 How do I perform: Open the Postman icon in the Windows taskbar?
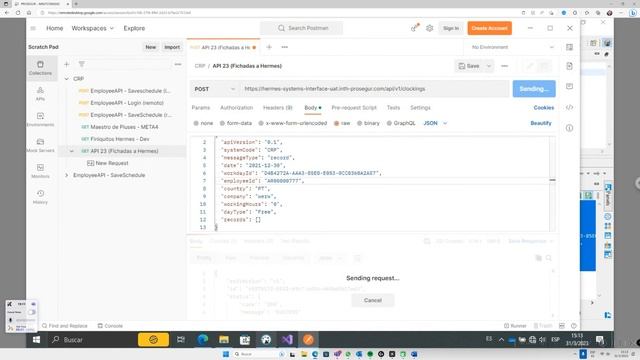tap(308, 340)
